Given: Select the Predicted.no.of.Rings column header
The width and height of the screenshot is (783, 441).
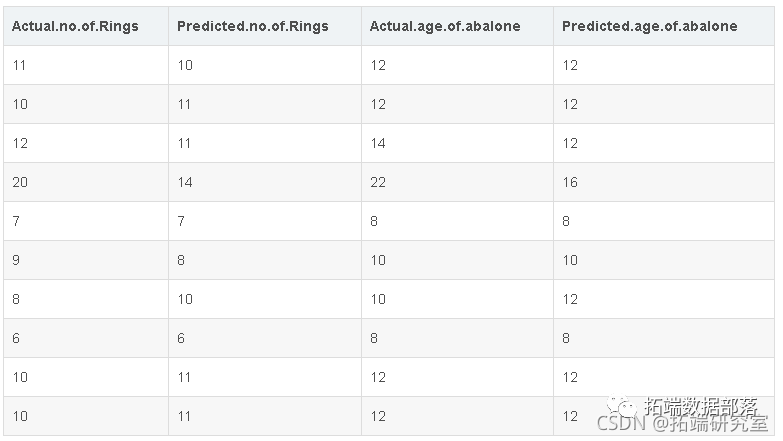Looking at the screenshot, I should (252, 26).
